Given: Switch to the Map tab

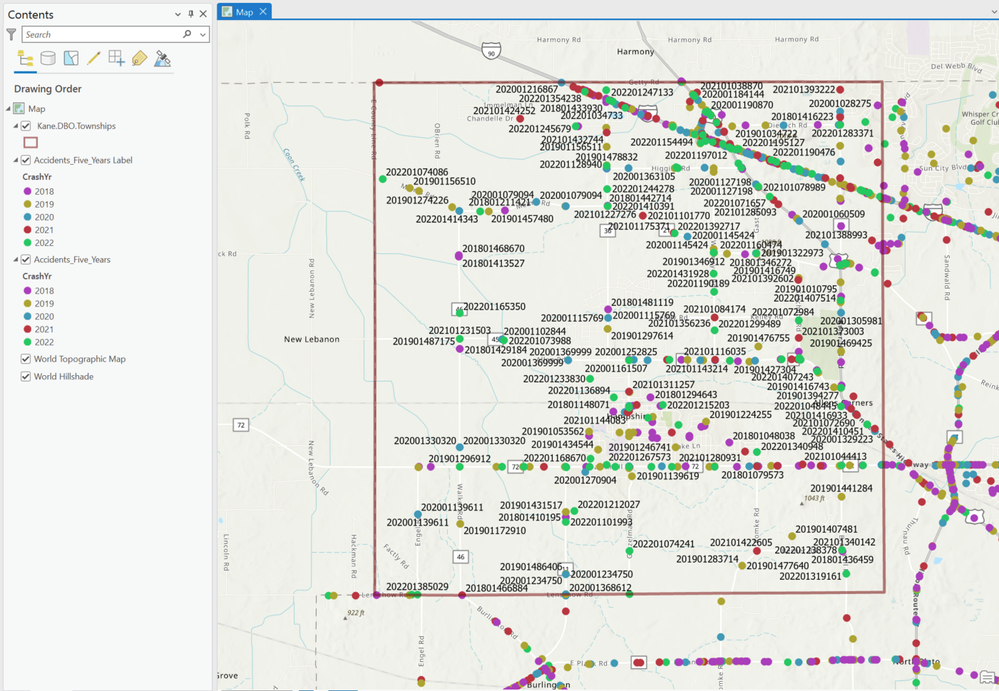Looking at the screenshot, I should (244, 12).
